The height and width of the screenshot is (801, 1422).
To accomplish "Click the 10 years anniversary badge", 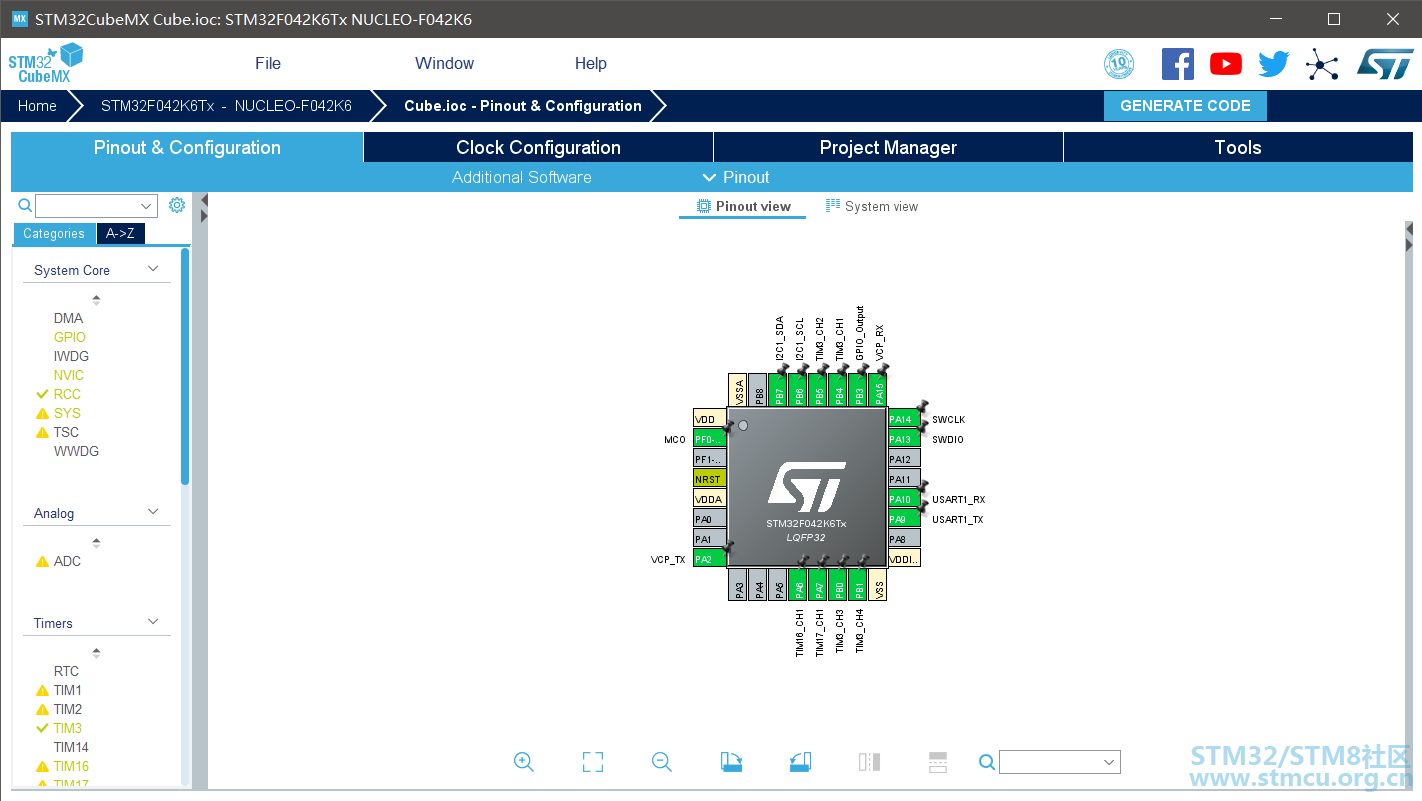I will pyautogui.click(x=1118, y=64).
